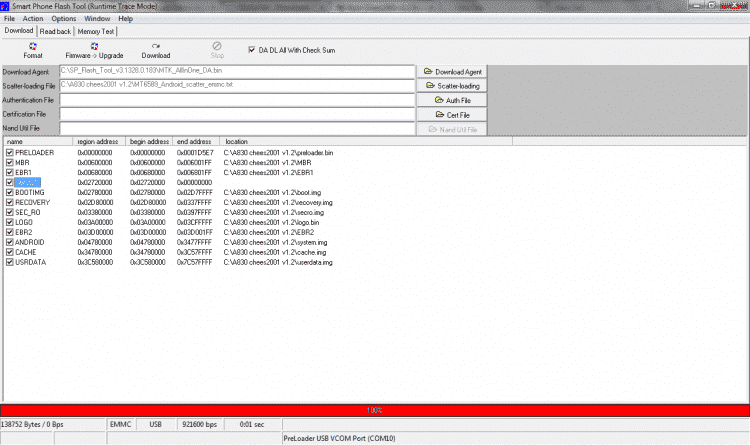
Task: Uncheck the USRDATA partition checkbox
Action: [10, 262]
